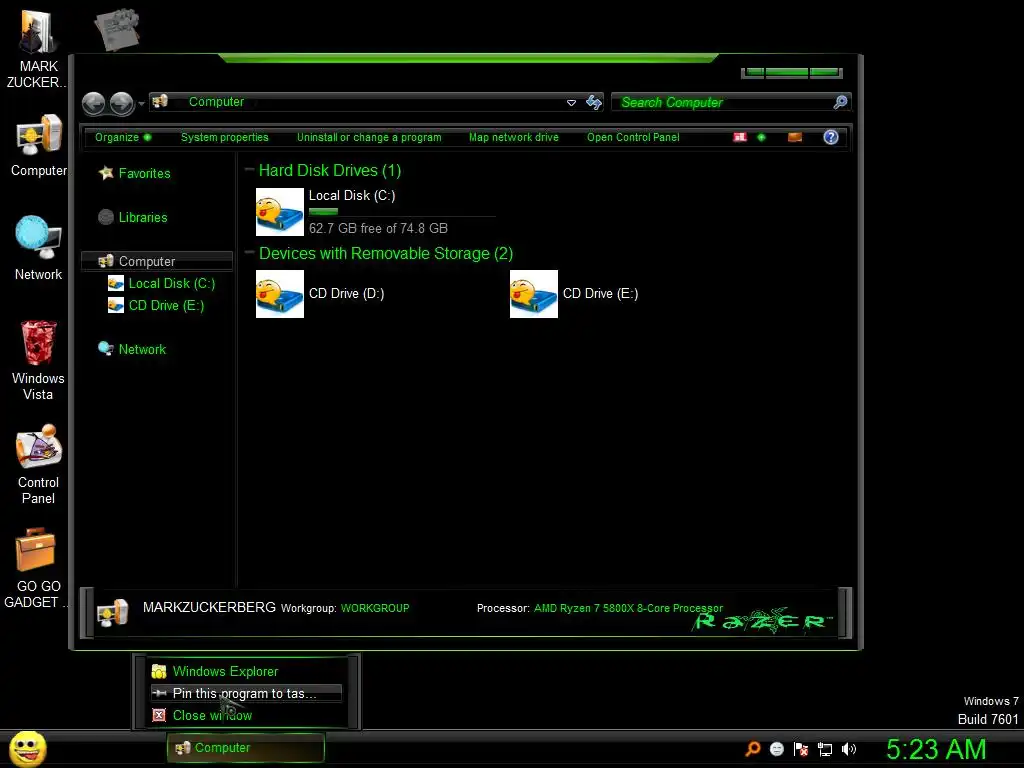
Task: Open Help with the blue question icon
Action: point(831,137)
